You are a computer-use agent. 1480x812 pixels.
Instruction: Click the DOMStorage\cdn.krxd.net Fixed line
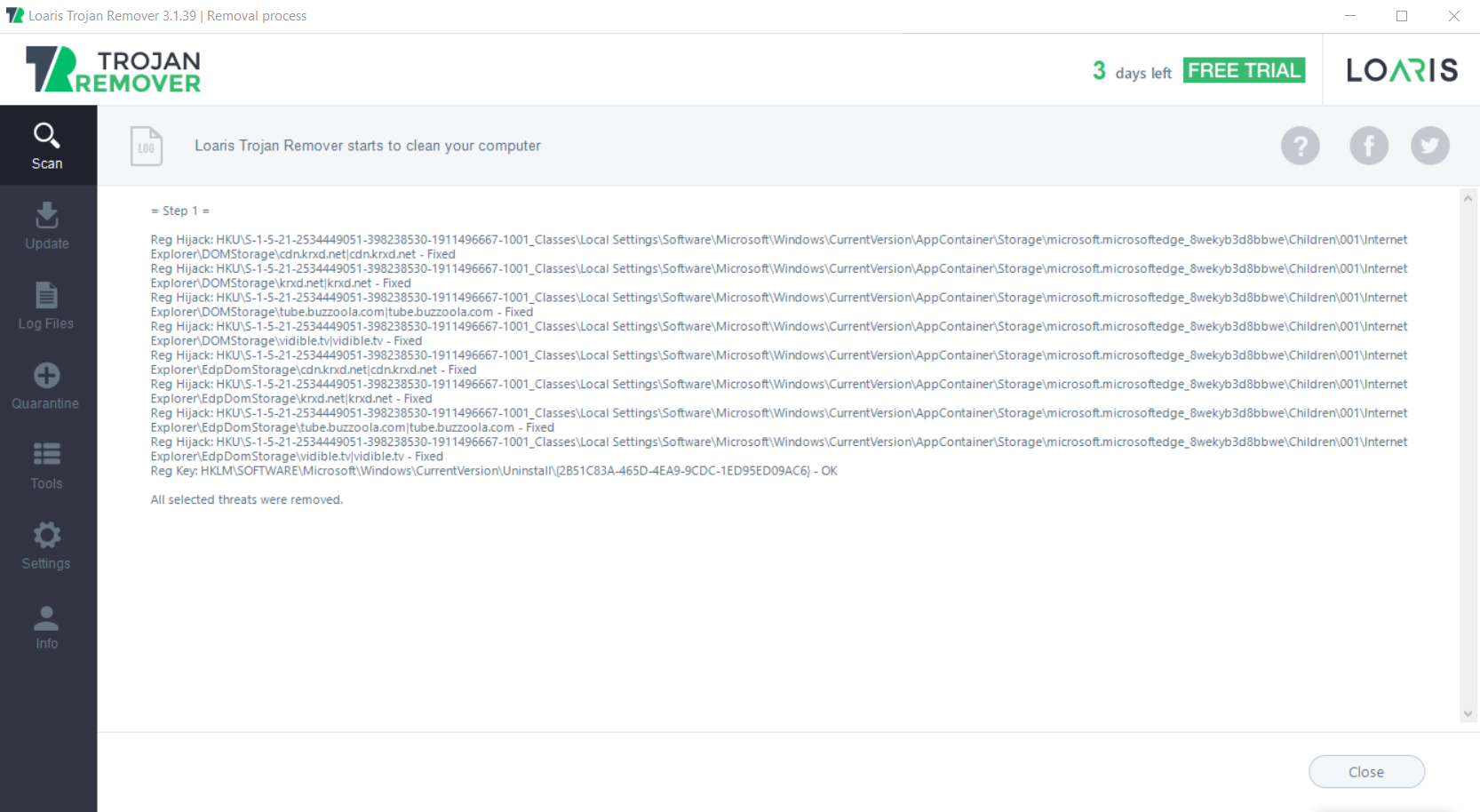click(303, 254)
